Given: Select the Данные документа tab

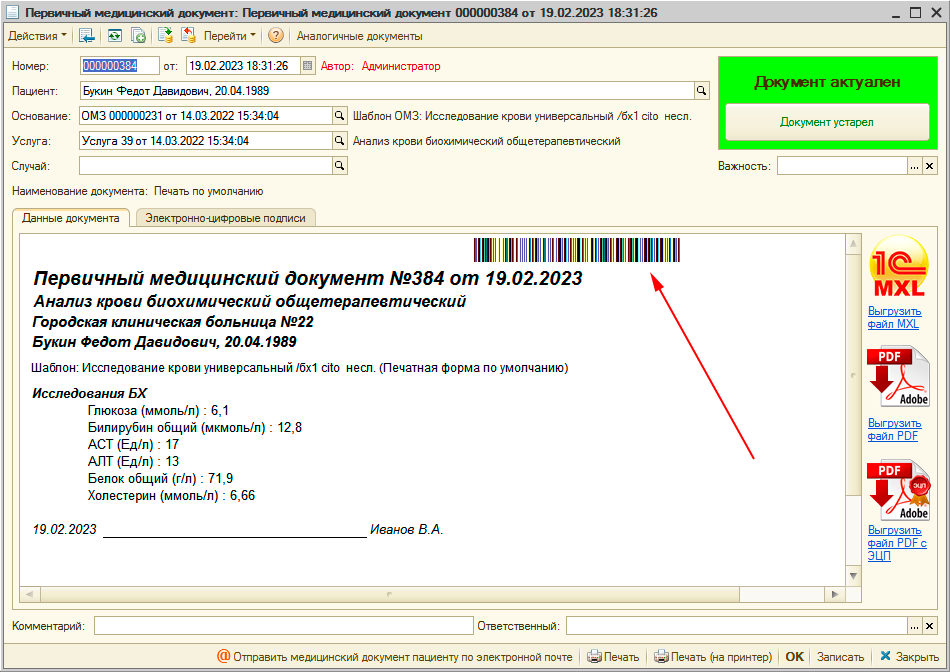Looking at the screenshot, I should point(71,217).
